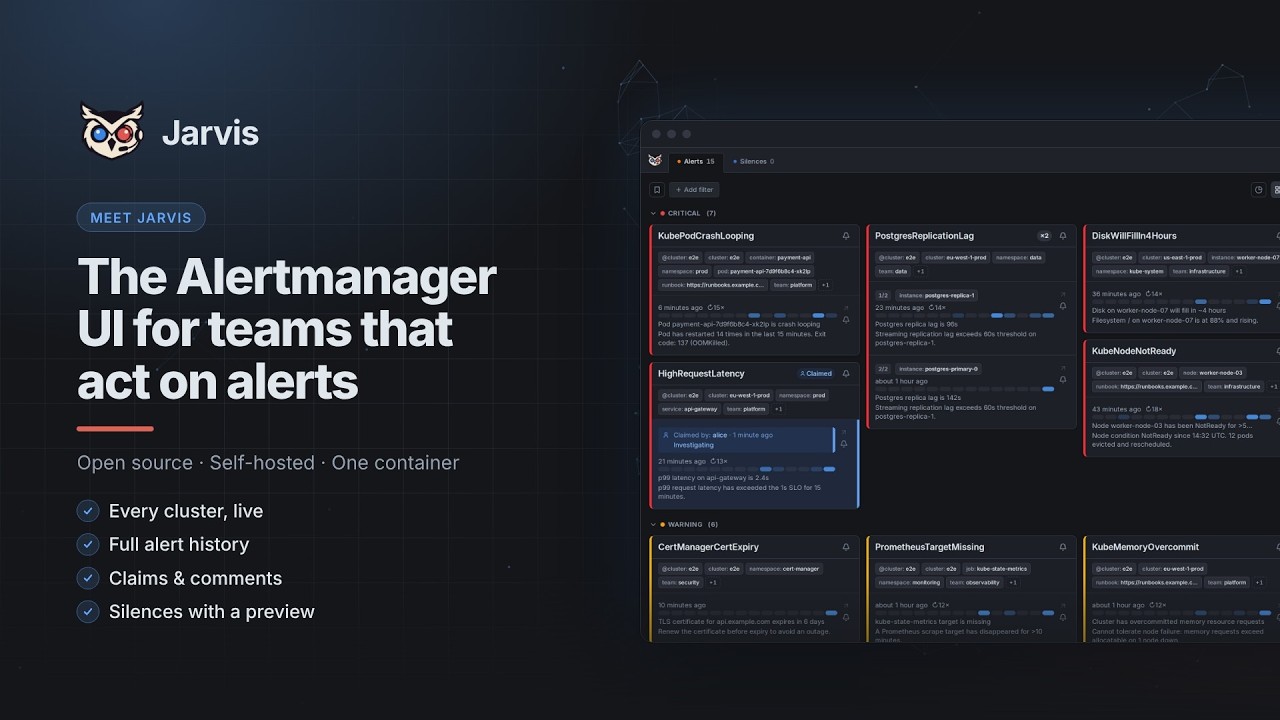Click the KubePodCrashLooping alert title
Image resolution: width=1280 pixels, height=720 pixels.
(x=706, y=236)
